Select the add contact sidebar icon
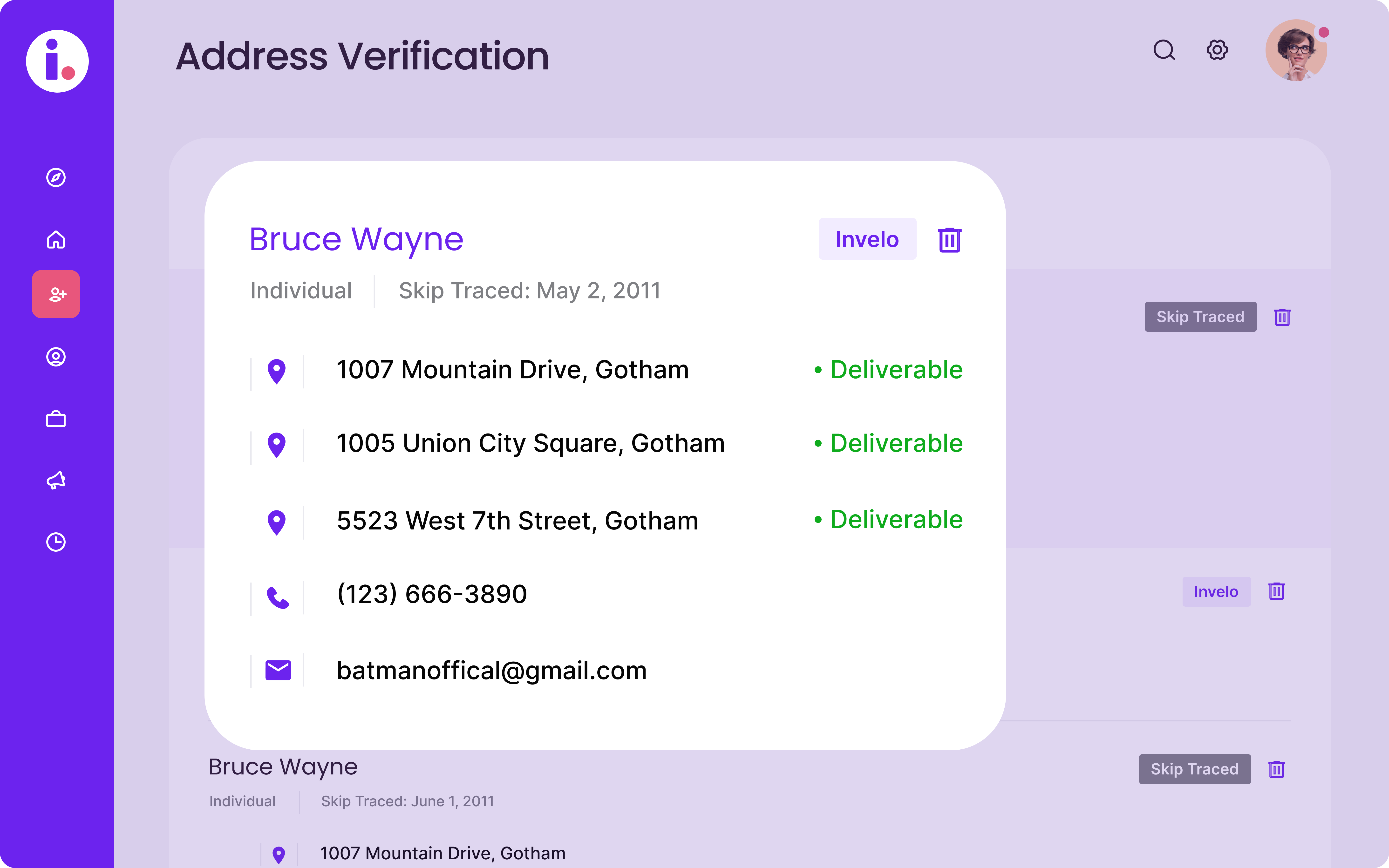Viewport: 1389px width, 868px height. tap(56, 294)
